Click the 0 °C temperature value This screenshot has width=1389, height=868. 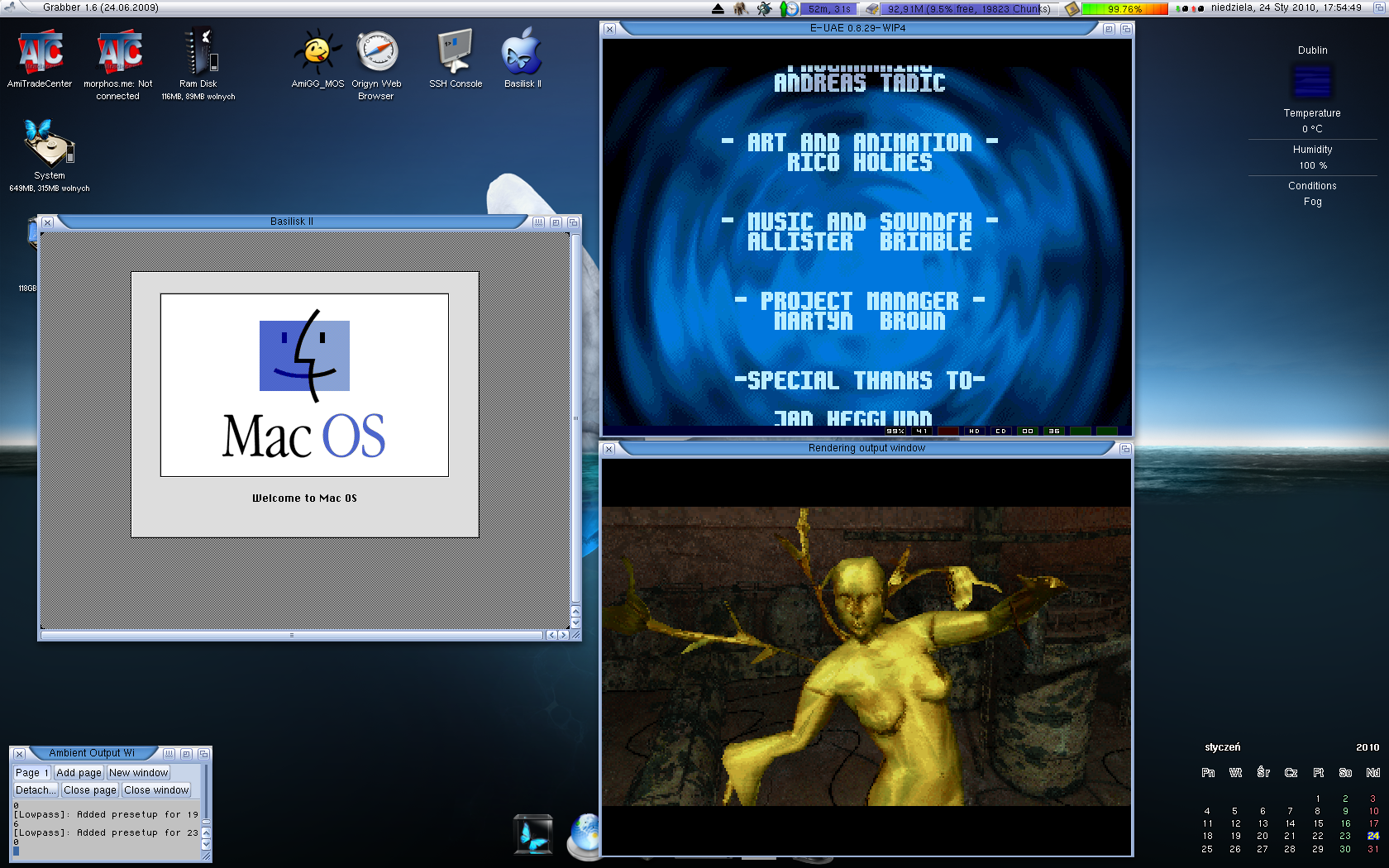click(x=1312, y=129)
